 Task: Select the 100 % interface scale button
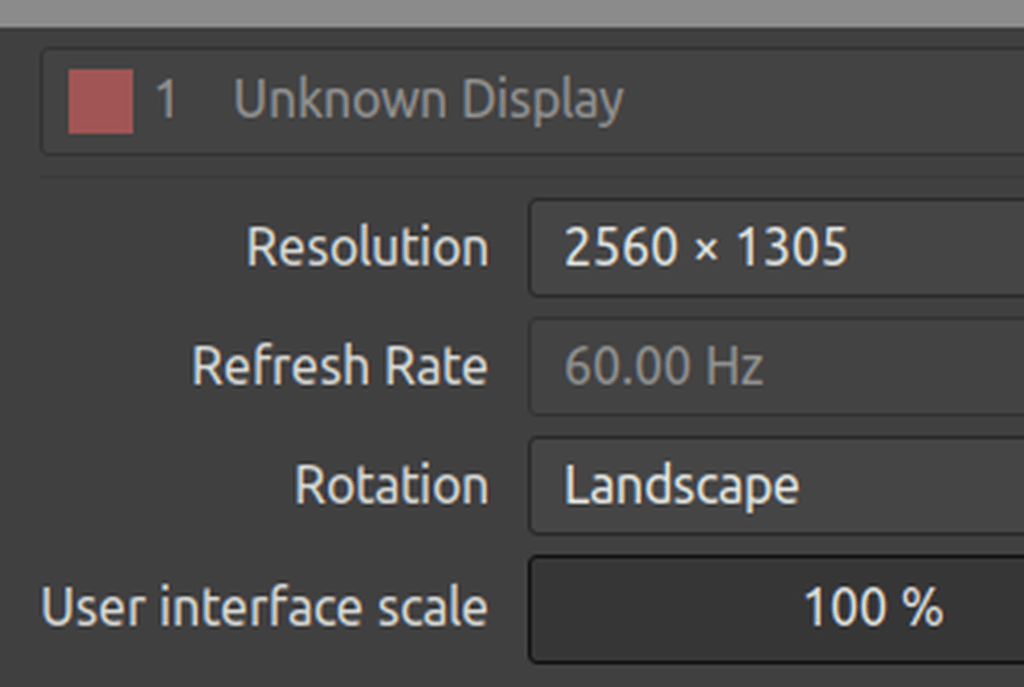(776, 608)
